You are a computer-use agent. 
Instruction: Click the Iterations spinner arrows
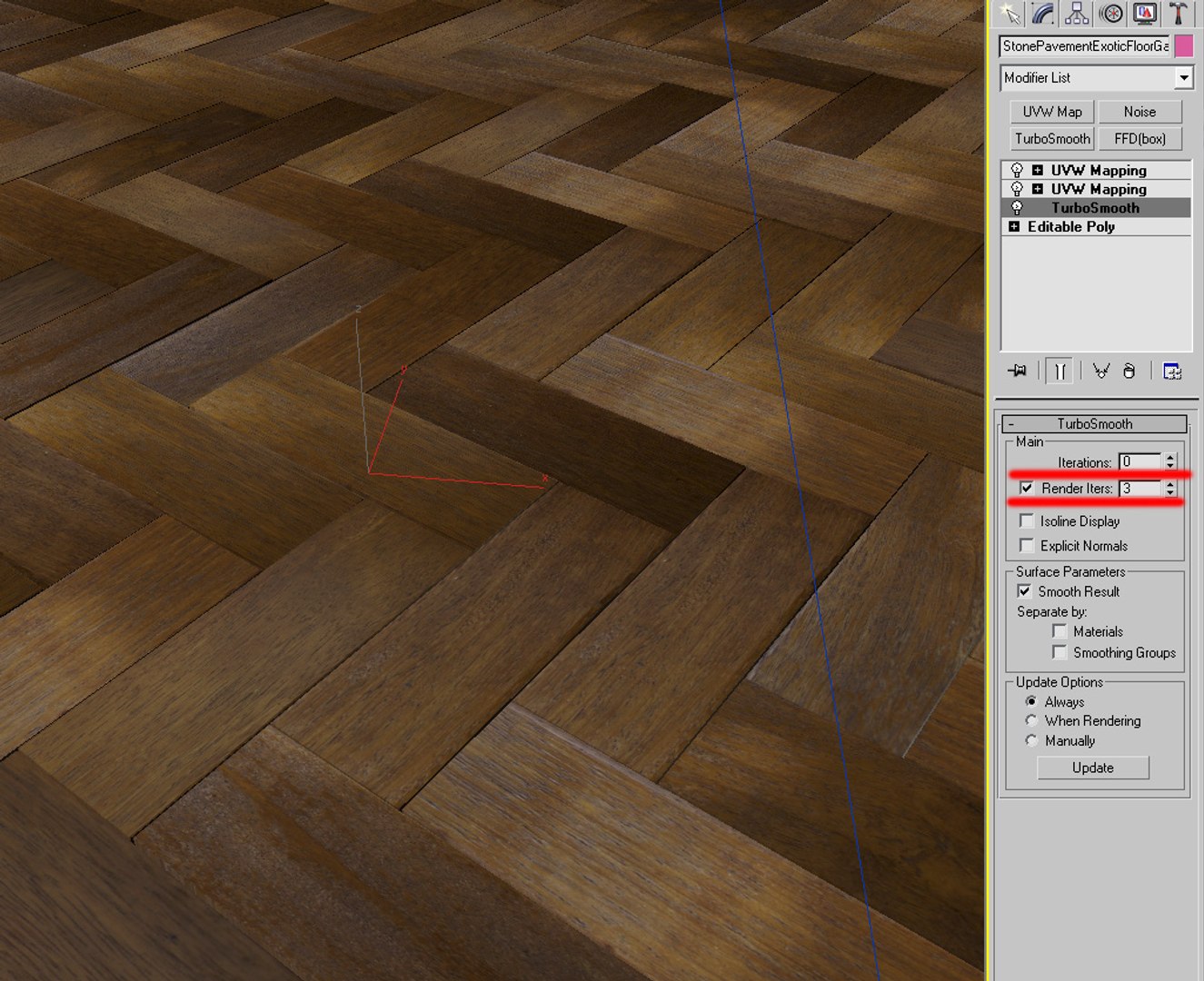[x=1170, y=461]
